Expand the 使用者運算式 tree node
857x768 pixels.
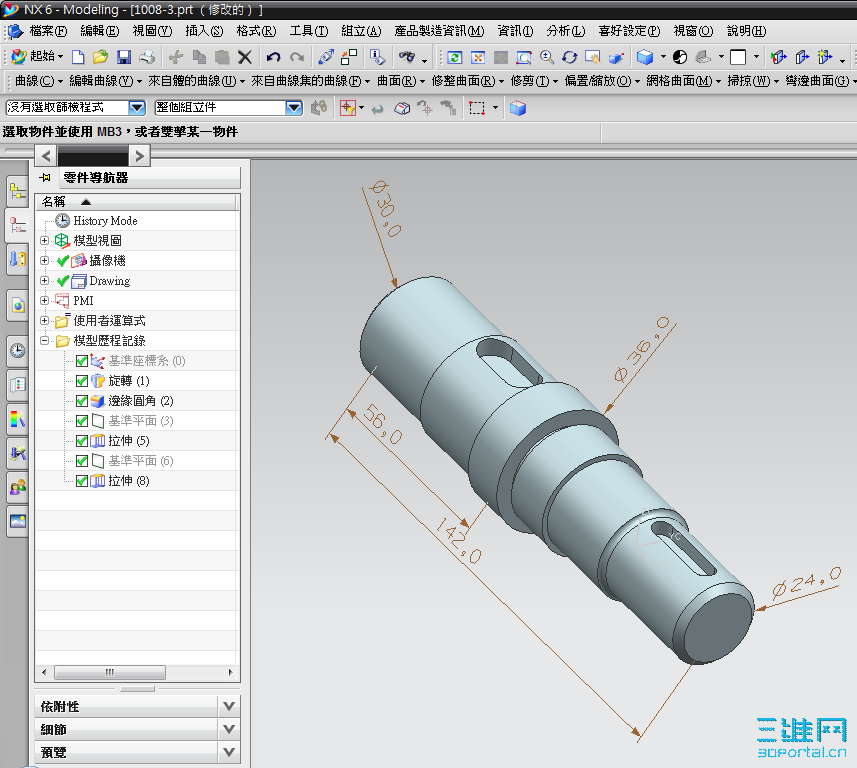tap(45, 320)
